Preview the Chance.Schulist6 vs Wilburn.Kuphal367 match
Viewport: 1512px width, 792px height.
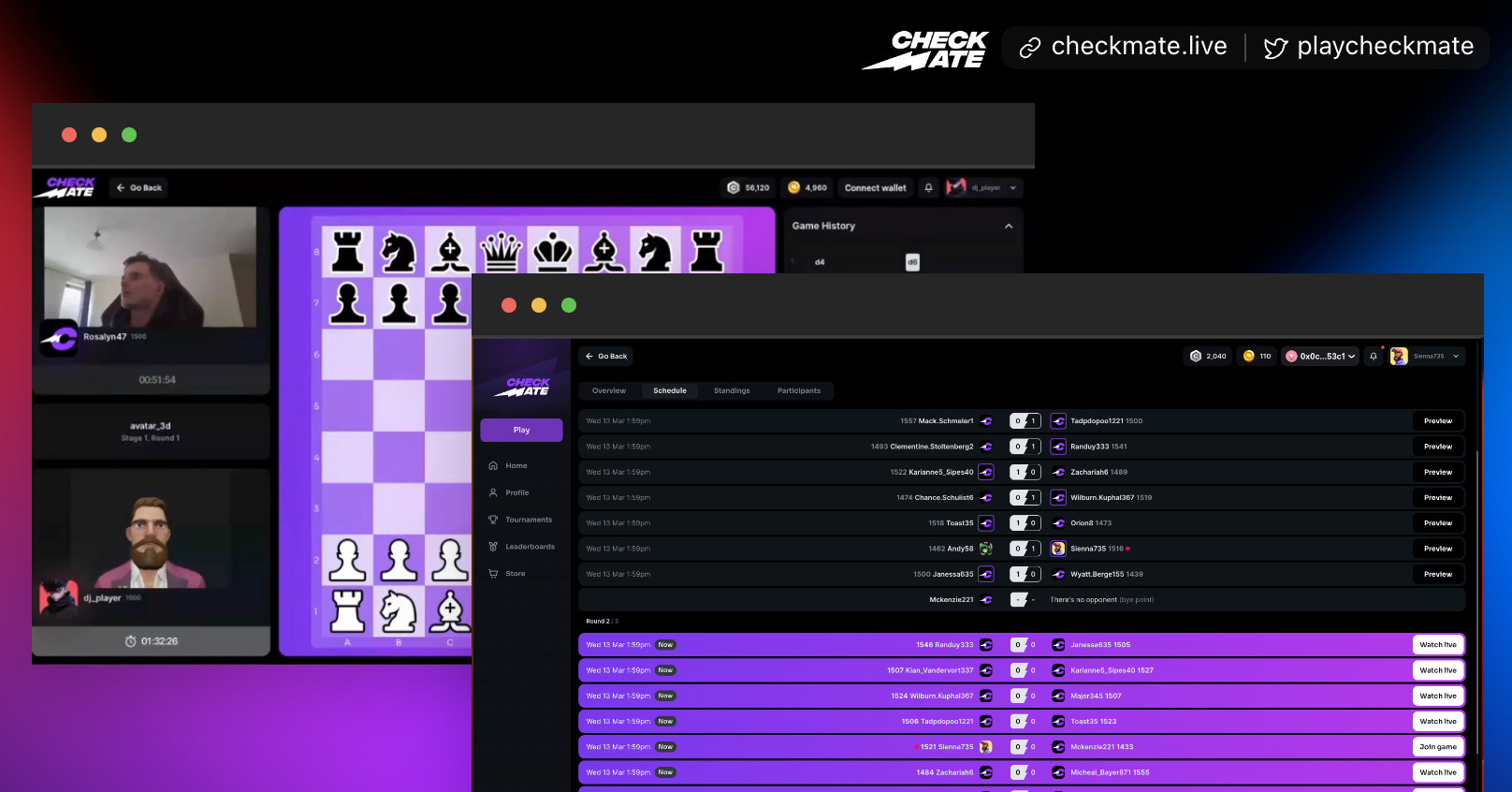(1438, 498)
